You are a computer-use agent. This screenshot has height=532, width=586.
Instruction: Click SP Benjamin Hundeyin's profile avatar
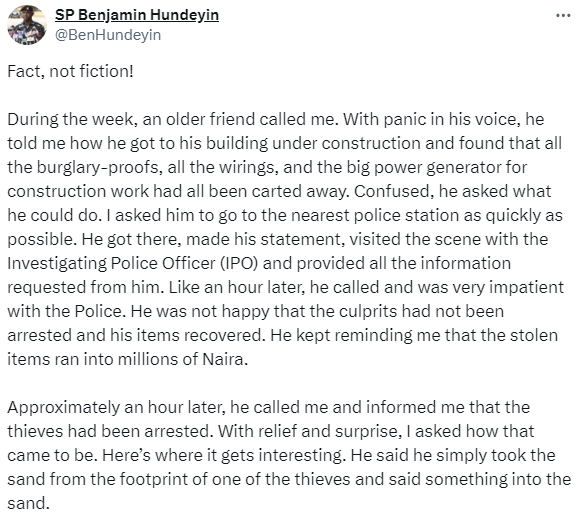click(x=27, y=25)
